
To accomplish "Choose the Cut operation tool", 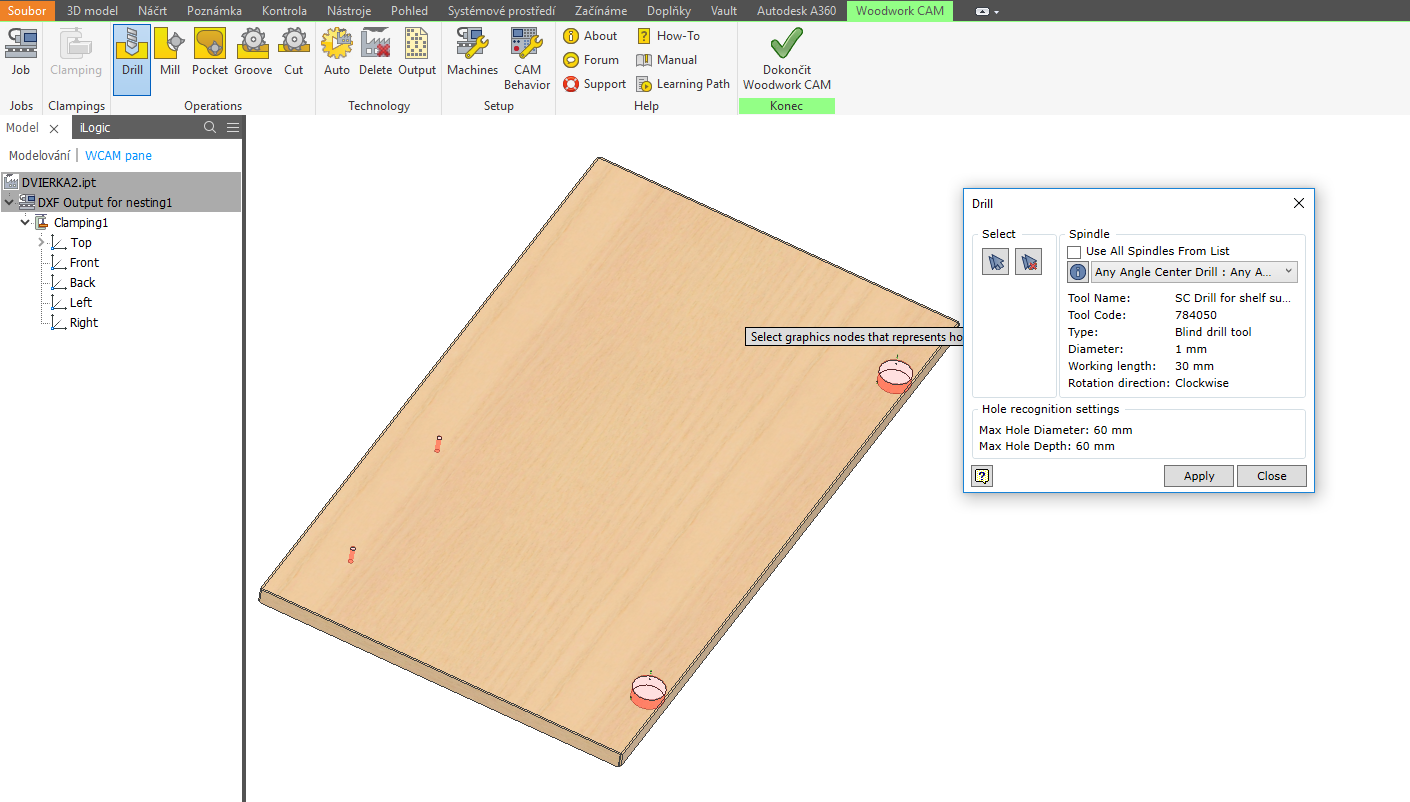I will click(x=293, y=58).
